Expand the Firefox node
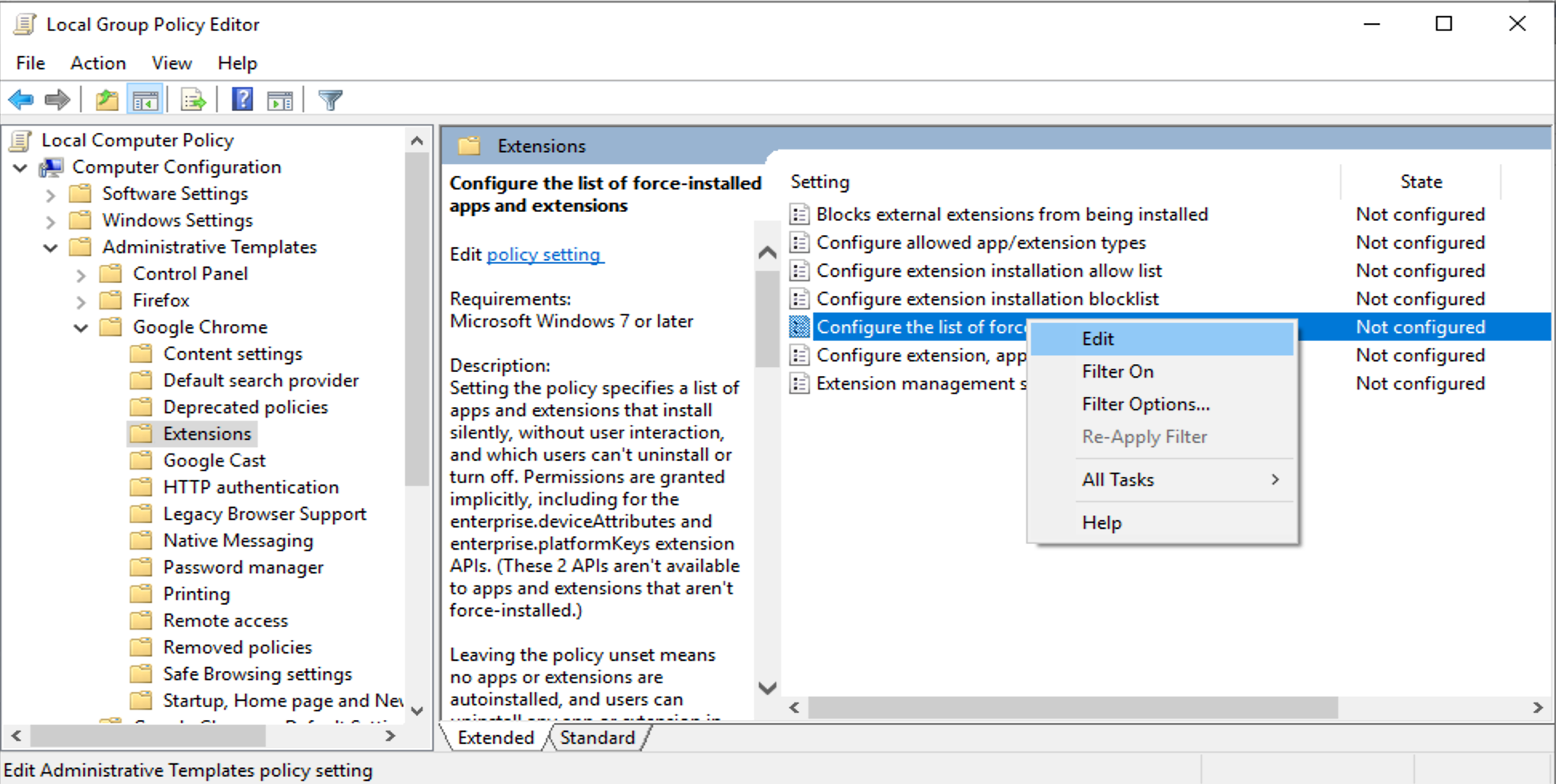1556x784 pixels. pos(81,302)
